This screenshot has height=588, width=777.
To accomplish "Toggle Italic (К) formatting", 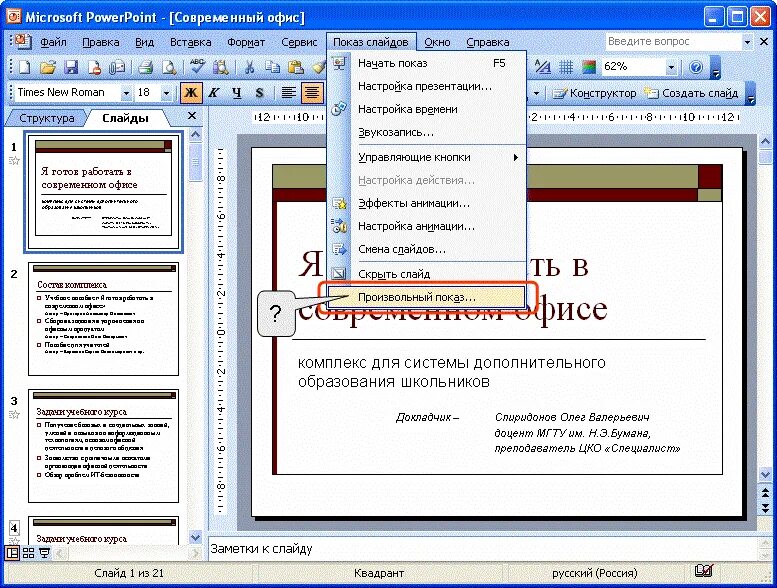I will pyautogui.click(x=214, y=93).
